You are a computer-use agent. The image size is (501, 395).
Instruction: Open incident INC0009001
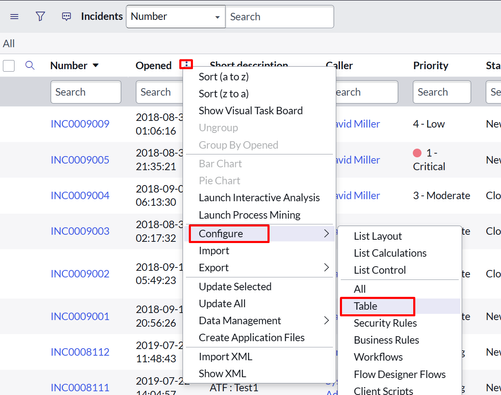[x=80, y=316]
